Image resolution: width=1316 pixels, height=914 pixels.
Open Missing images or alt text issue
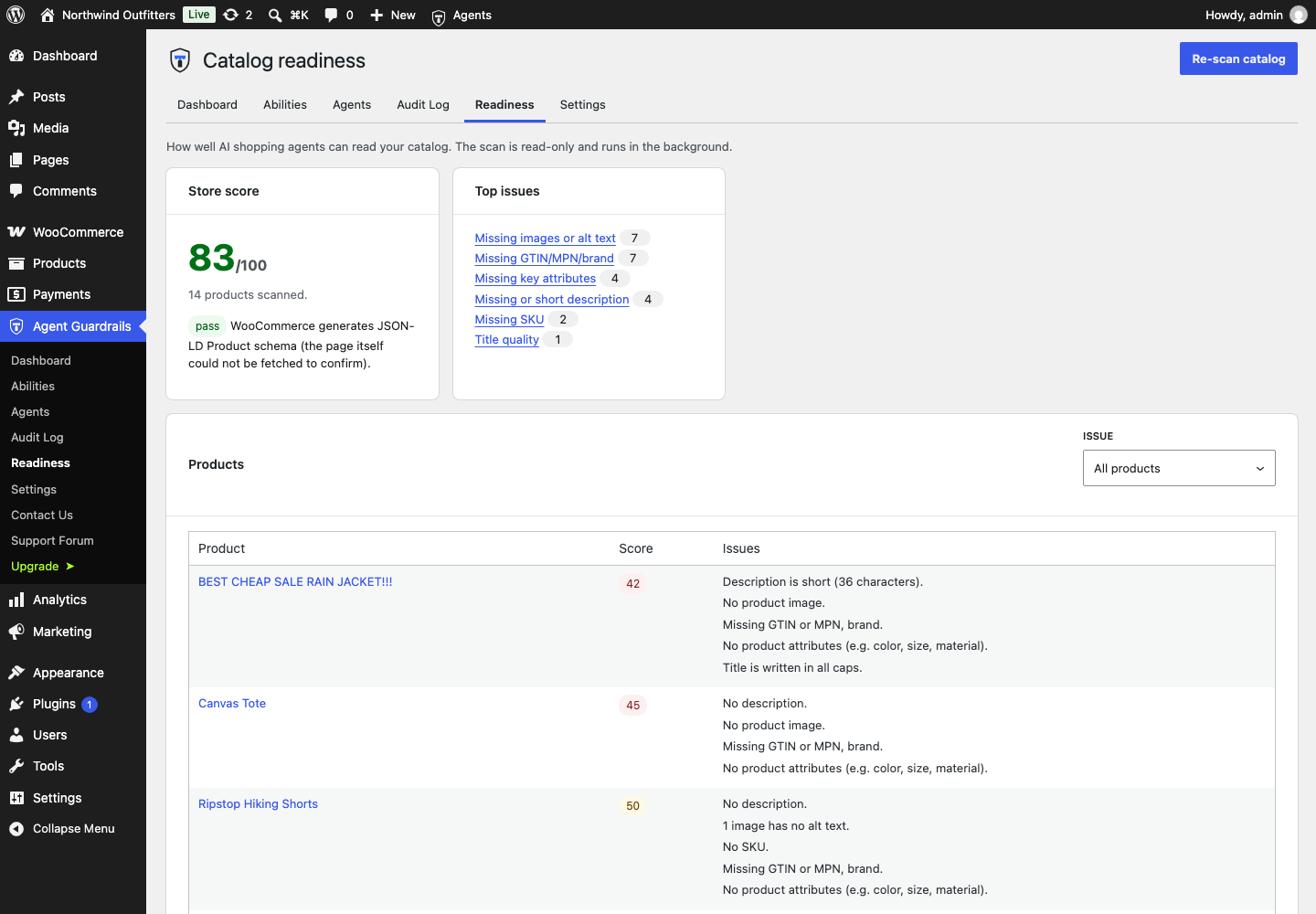click(x=546, y=238)
